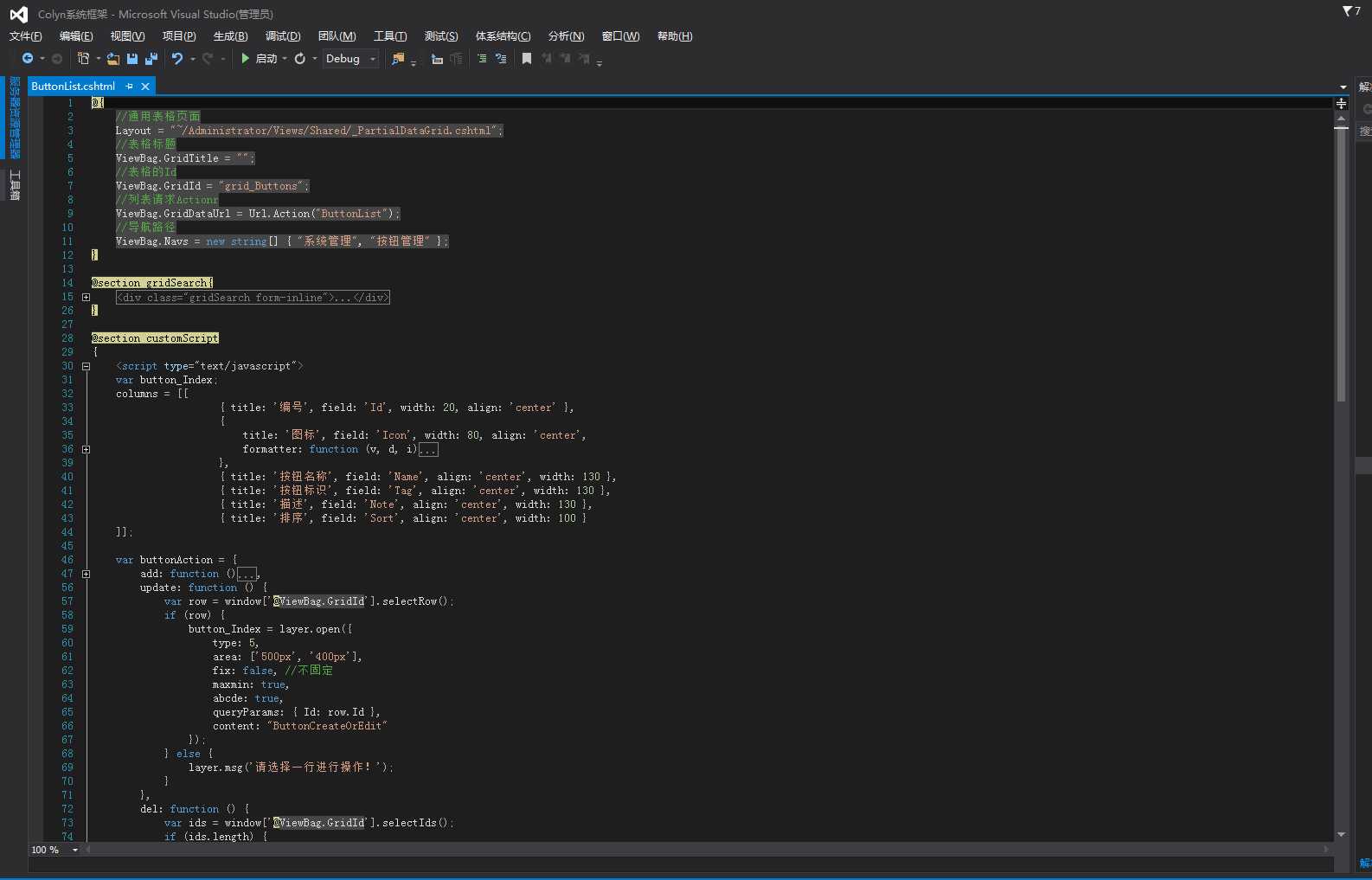
Task: Collapse the script block on line 30
Action: (86, 366)
